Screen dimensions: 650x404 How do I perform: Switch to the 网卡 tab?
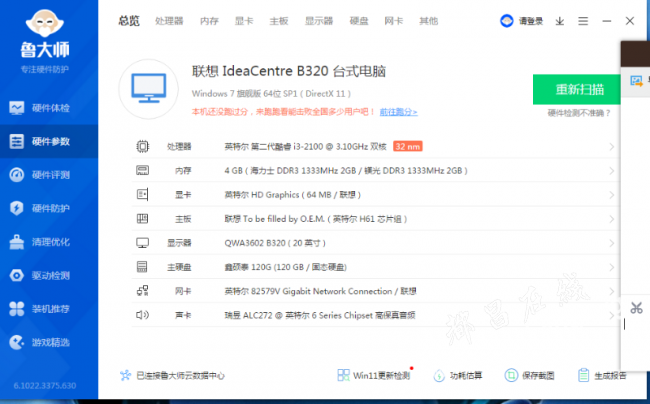pyautogui.click(x=393, y=21)
